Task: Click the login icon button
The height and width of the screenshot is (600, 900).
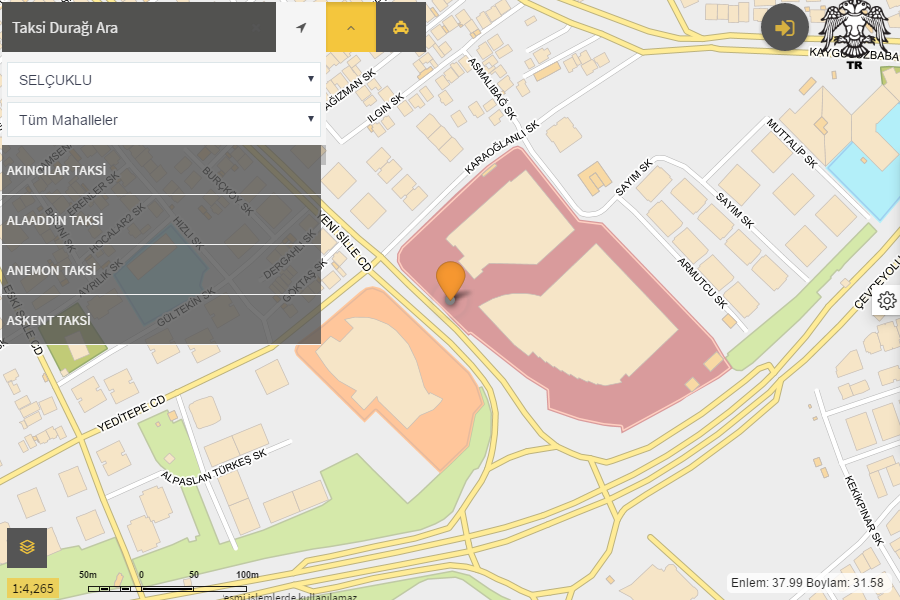Action: 785,28
